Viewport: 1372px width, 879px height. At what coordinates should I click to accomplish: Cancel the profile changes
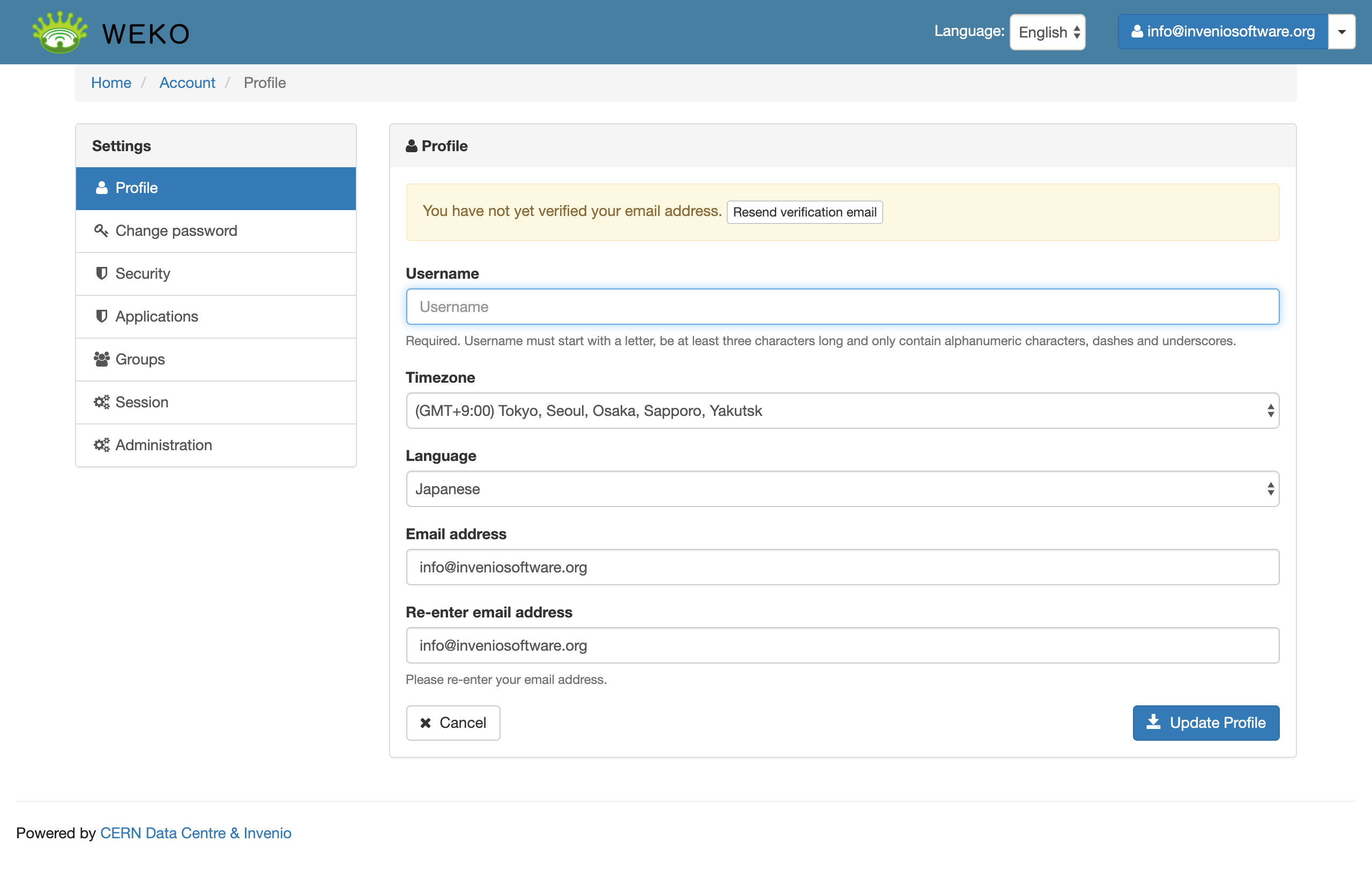(453, 722)
